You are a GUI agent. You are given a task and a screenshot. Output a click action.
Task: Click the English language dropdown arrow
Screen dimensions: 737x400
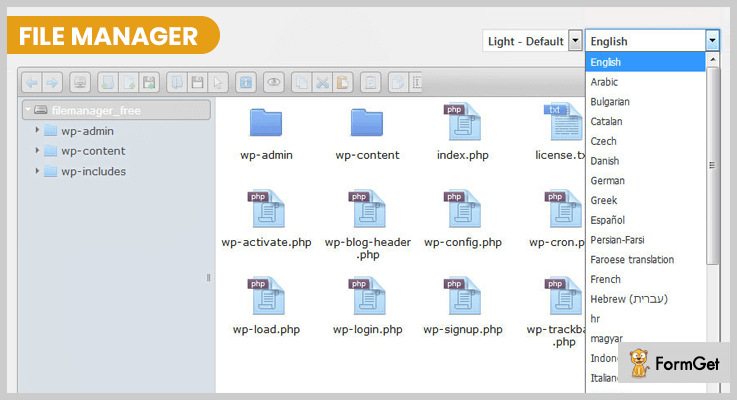712,40
